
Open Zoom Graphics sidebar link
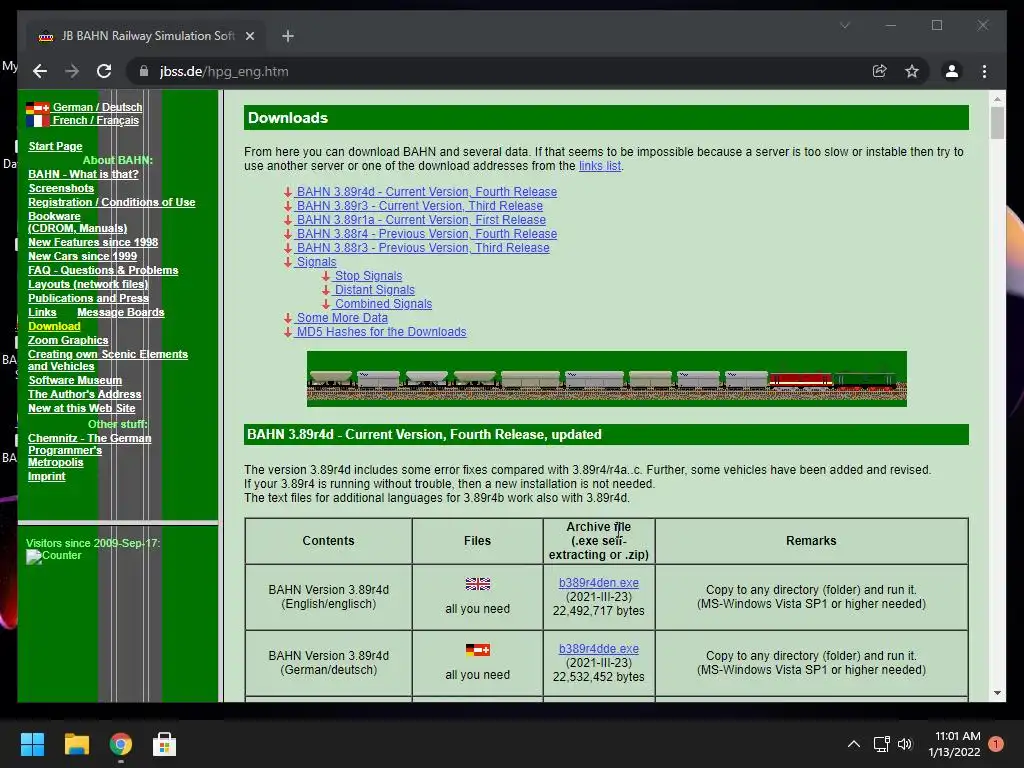pos(68,340)
